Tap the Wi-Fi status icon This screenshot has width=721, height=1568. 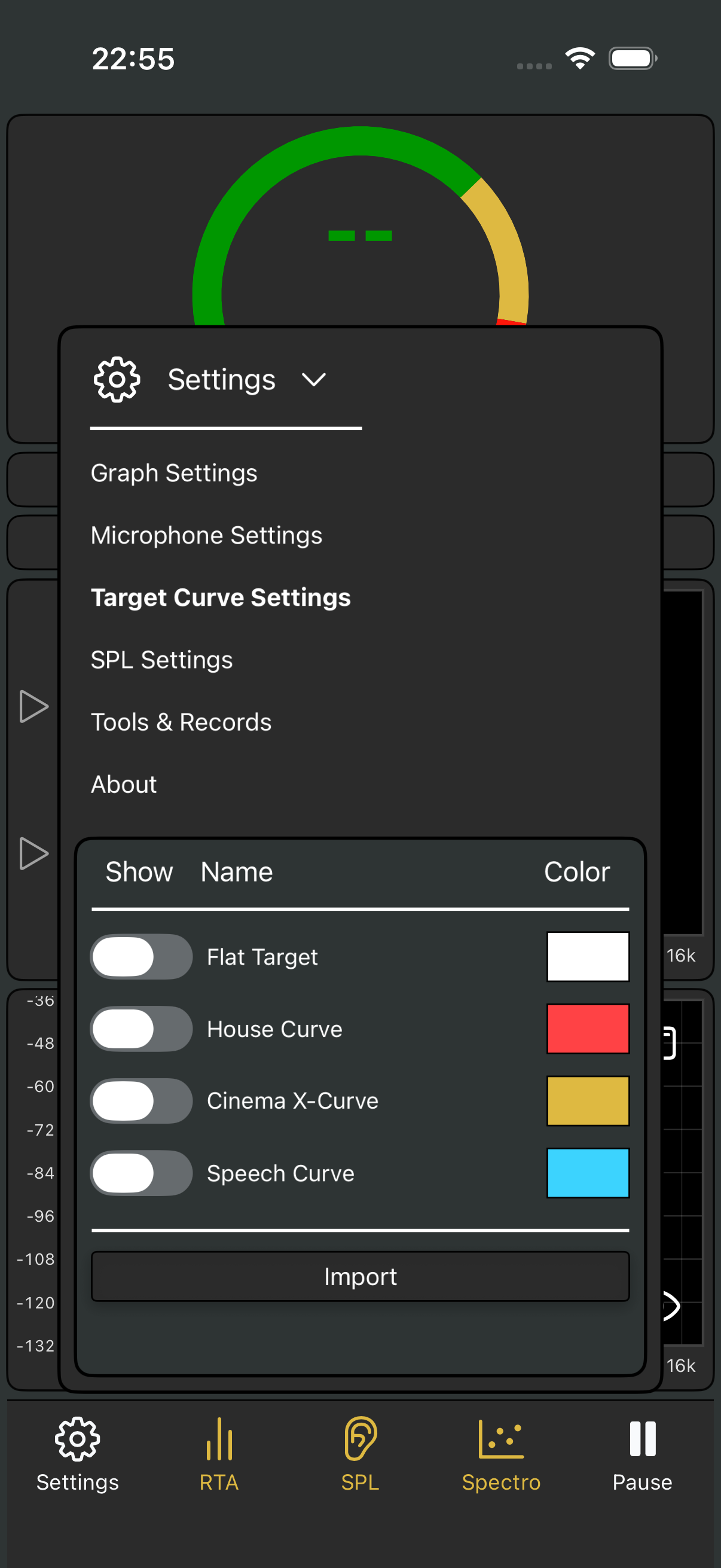[x=580, y=59]
